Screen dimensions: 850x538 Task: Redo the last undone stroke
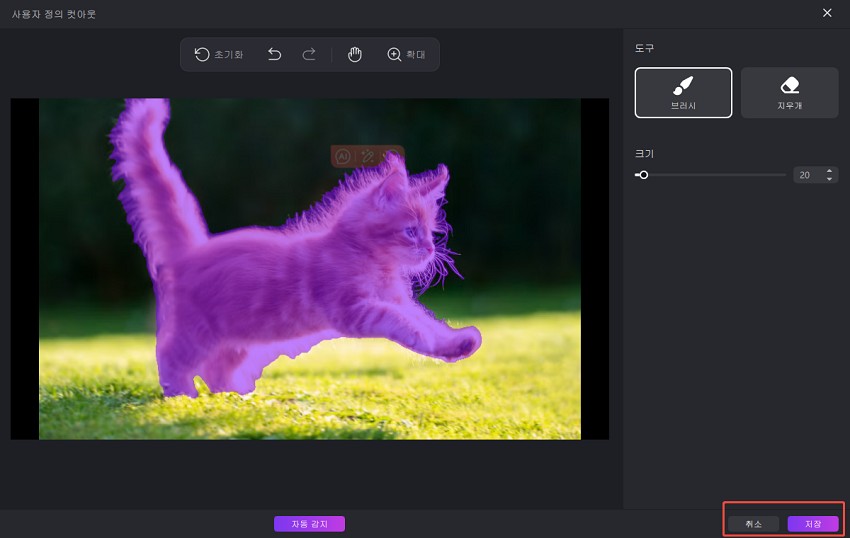tap(309, 54)
